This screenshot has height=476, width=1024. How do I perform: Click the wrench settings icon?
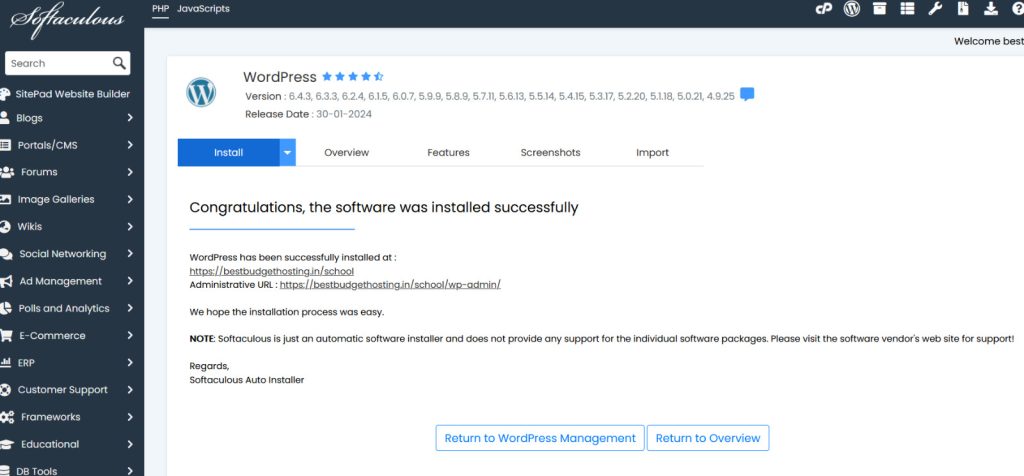coord(936,9)
